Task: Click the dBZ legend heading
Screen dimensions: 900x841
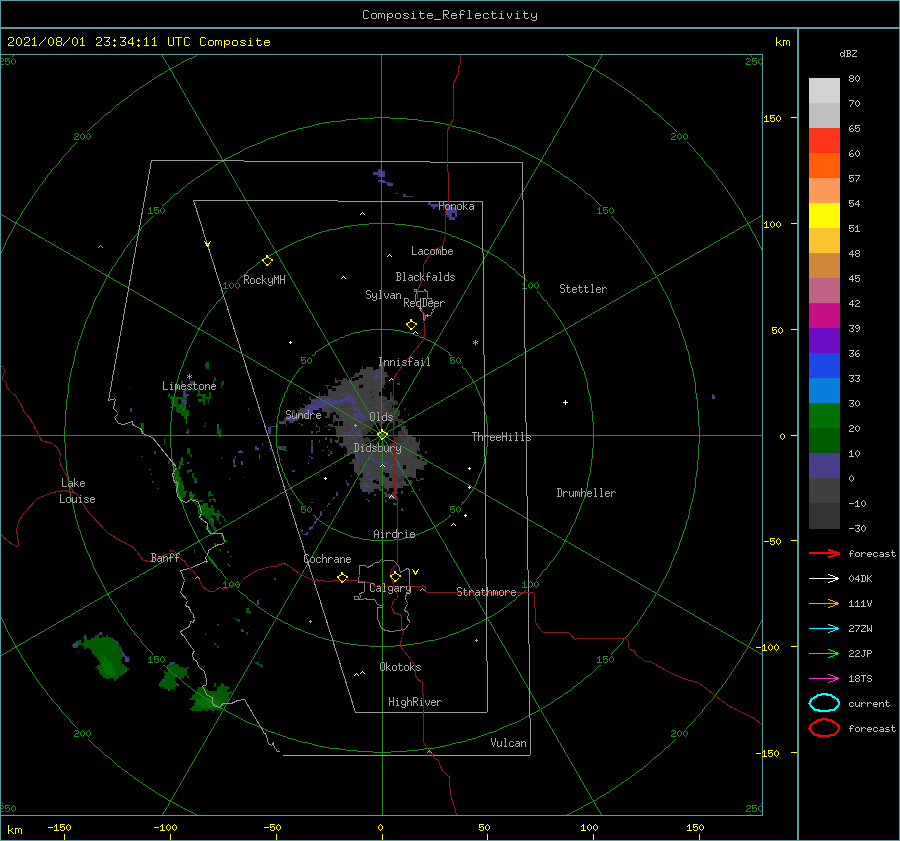Action: click(x=848, y=53)
